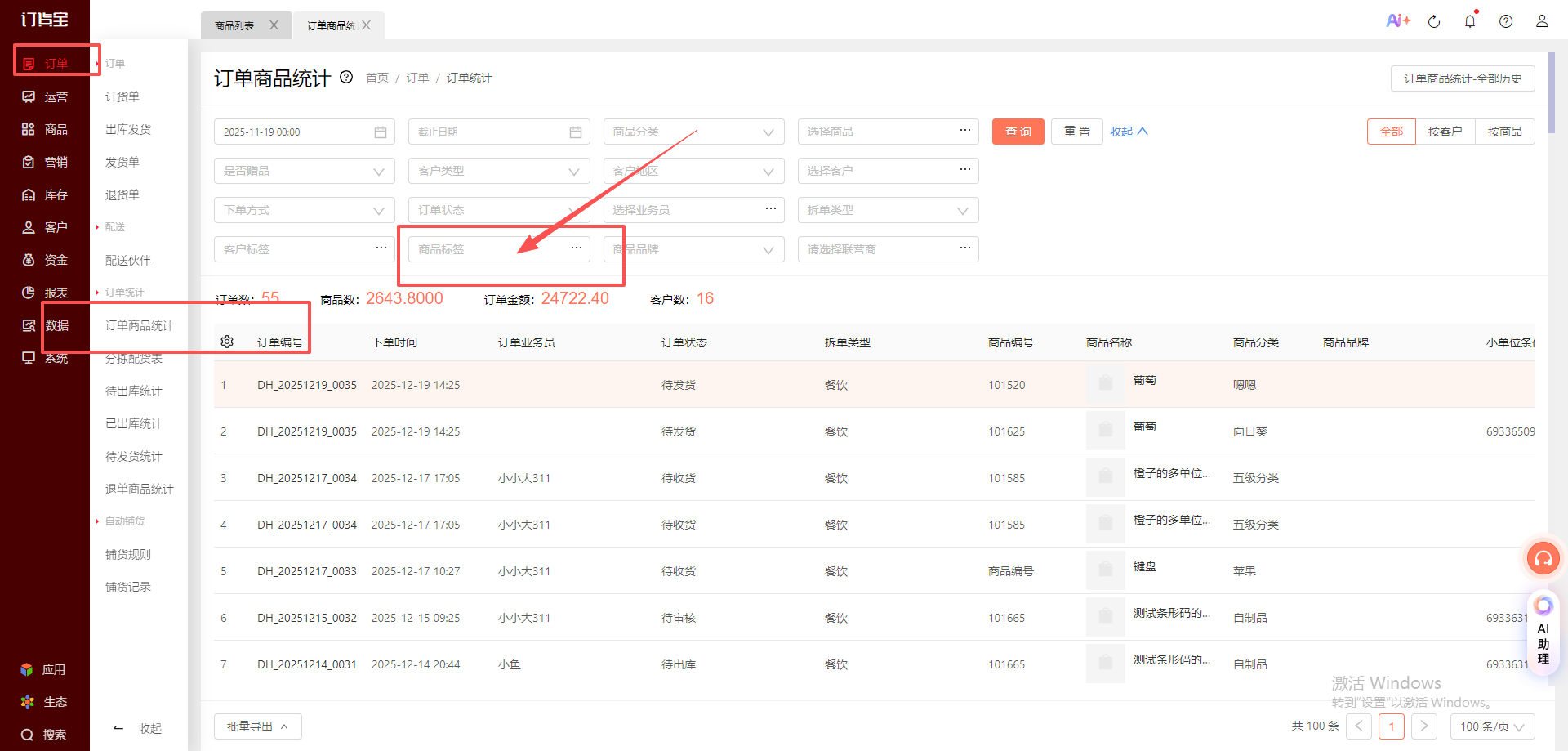Screen dimensions: 1568x751
Task: Open the AI助理 floating widget
Action: coord(1543,631)
